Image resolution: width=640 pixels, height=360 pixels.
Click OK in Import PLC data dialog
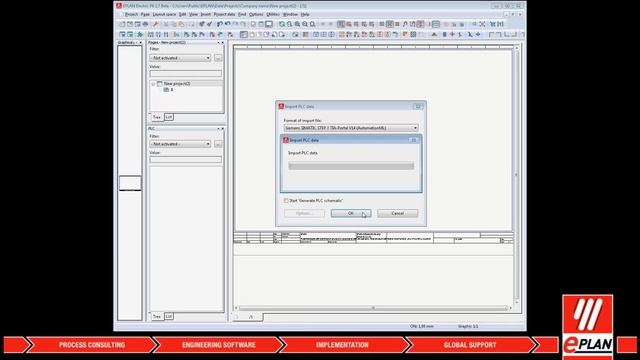click(x=351, y=213)
